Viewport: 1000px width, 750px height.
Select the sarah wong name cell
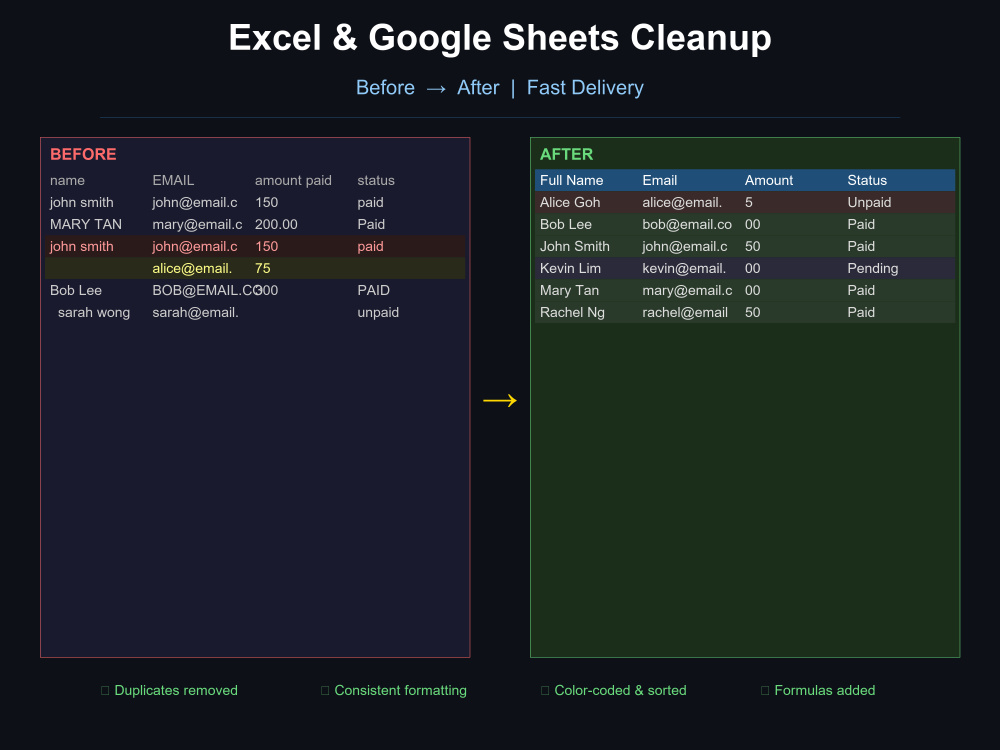click(94, 312)
